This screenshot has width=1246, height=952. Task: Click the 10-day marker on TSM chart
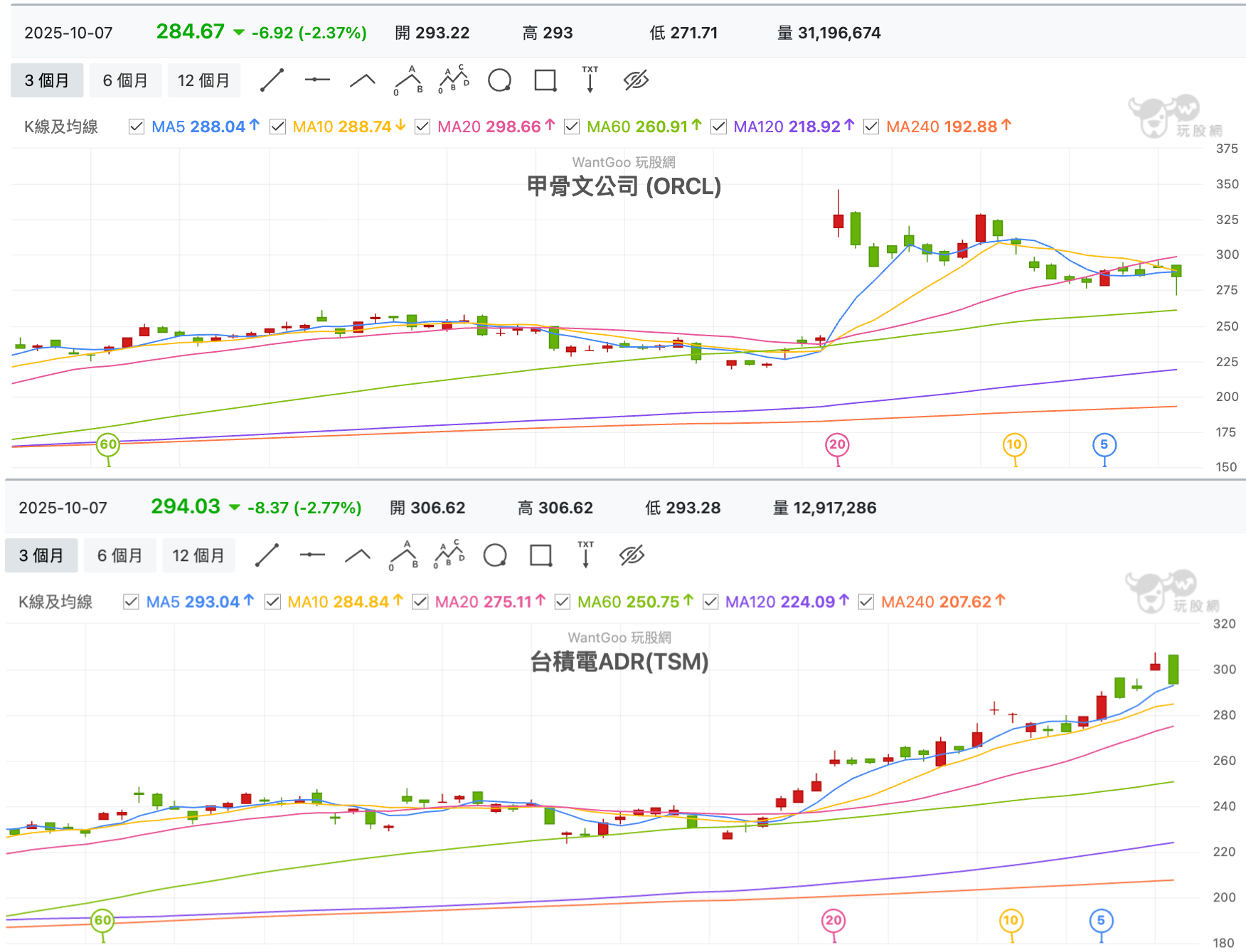pos(1011,921)
